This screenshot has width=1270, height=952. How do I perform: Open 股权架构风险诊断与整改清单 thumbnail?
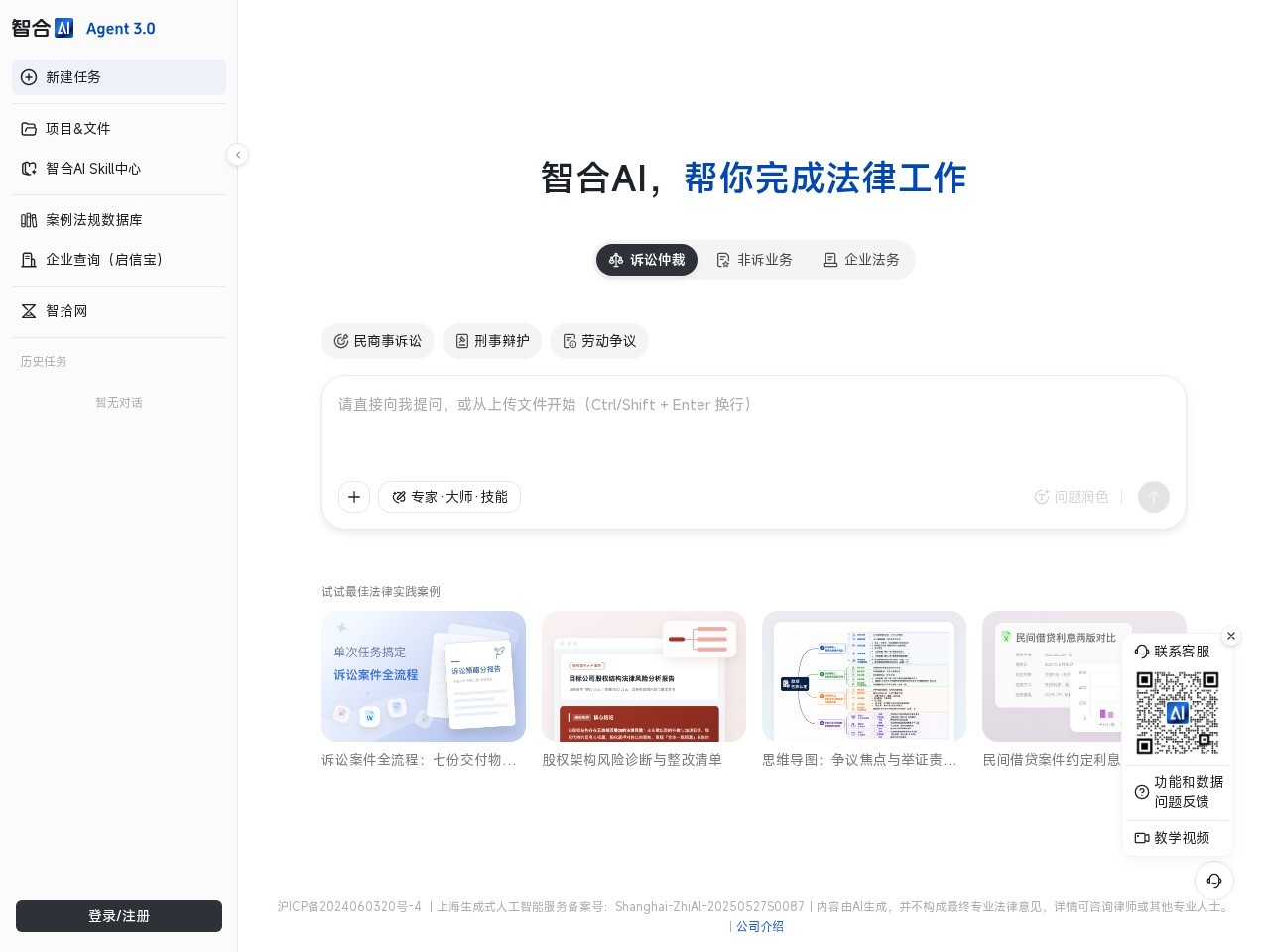pos(644,676)
